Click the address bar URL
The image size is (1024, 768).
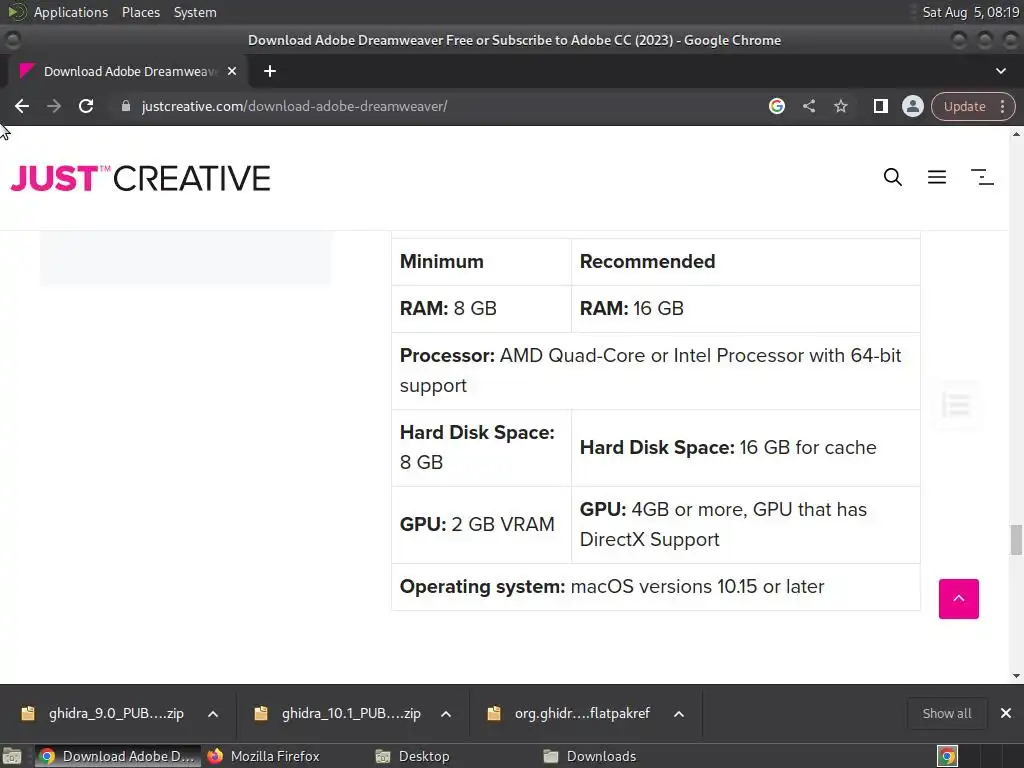[294, 106]
